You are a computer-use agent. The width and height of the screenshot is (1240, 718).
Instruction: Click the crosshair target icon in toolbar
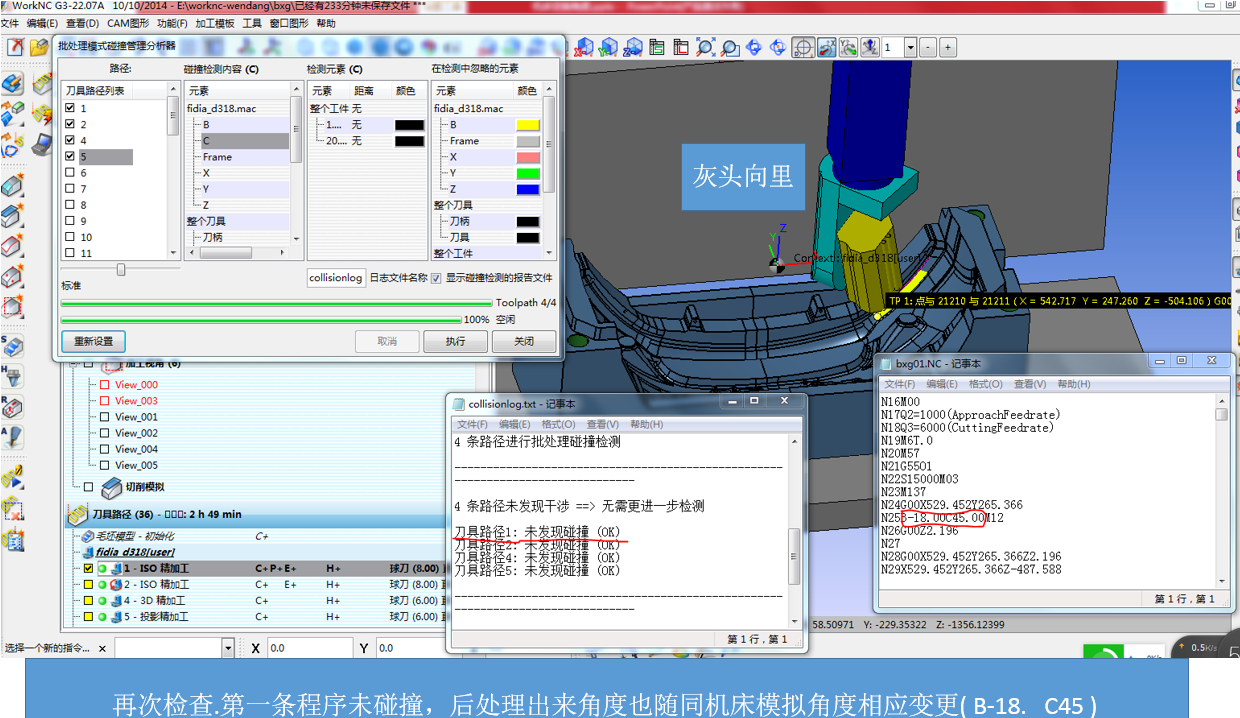pos(803,47)
